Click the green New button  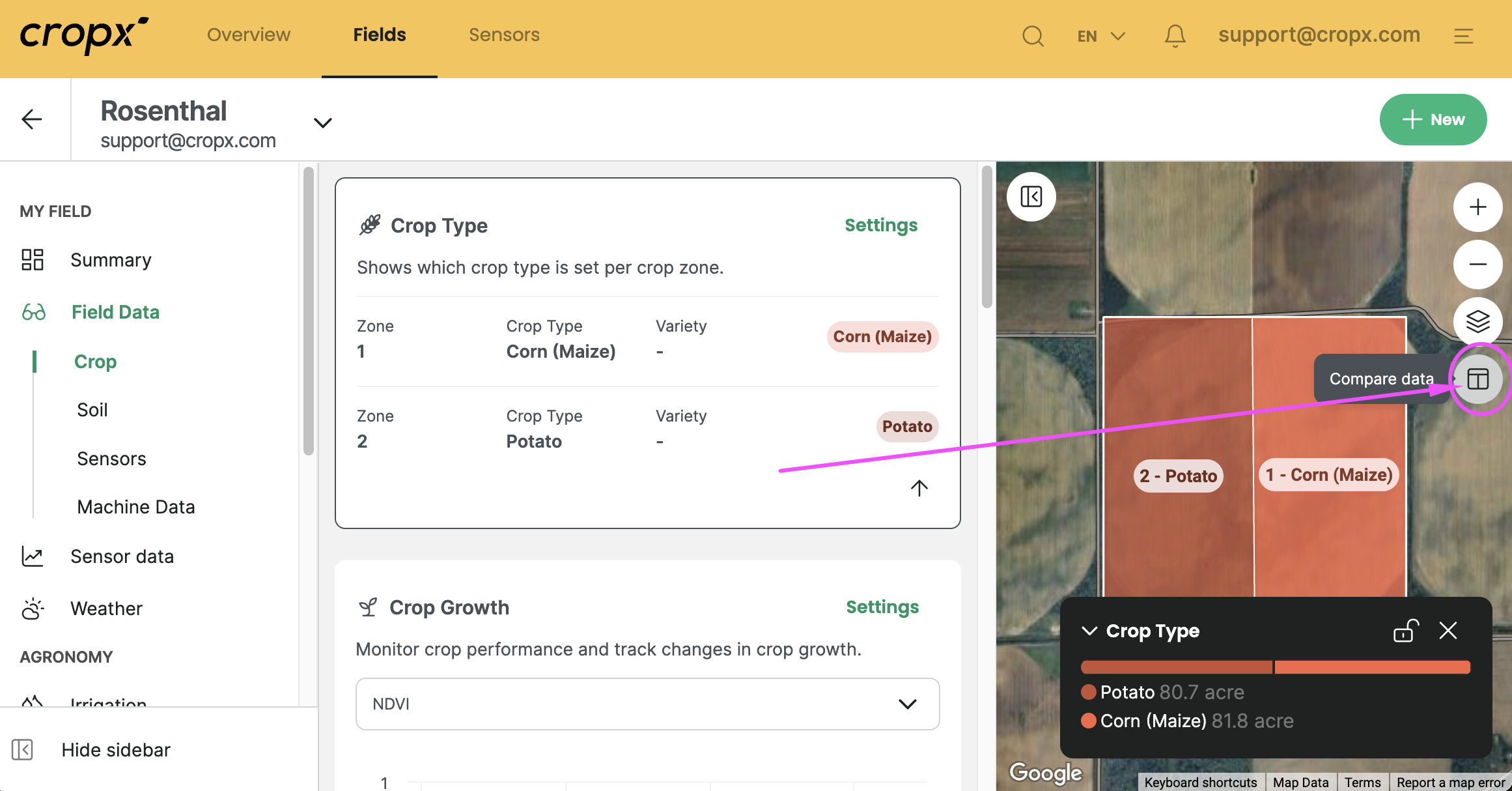pos(1433,119)
